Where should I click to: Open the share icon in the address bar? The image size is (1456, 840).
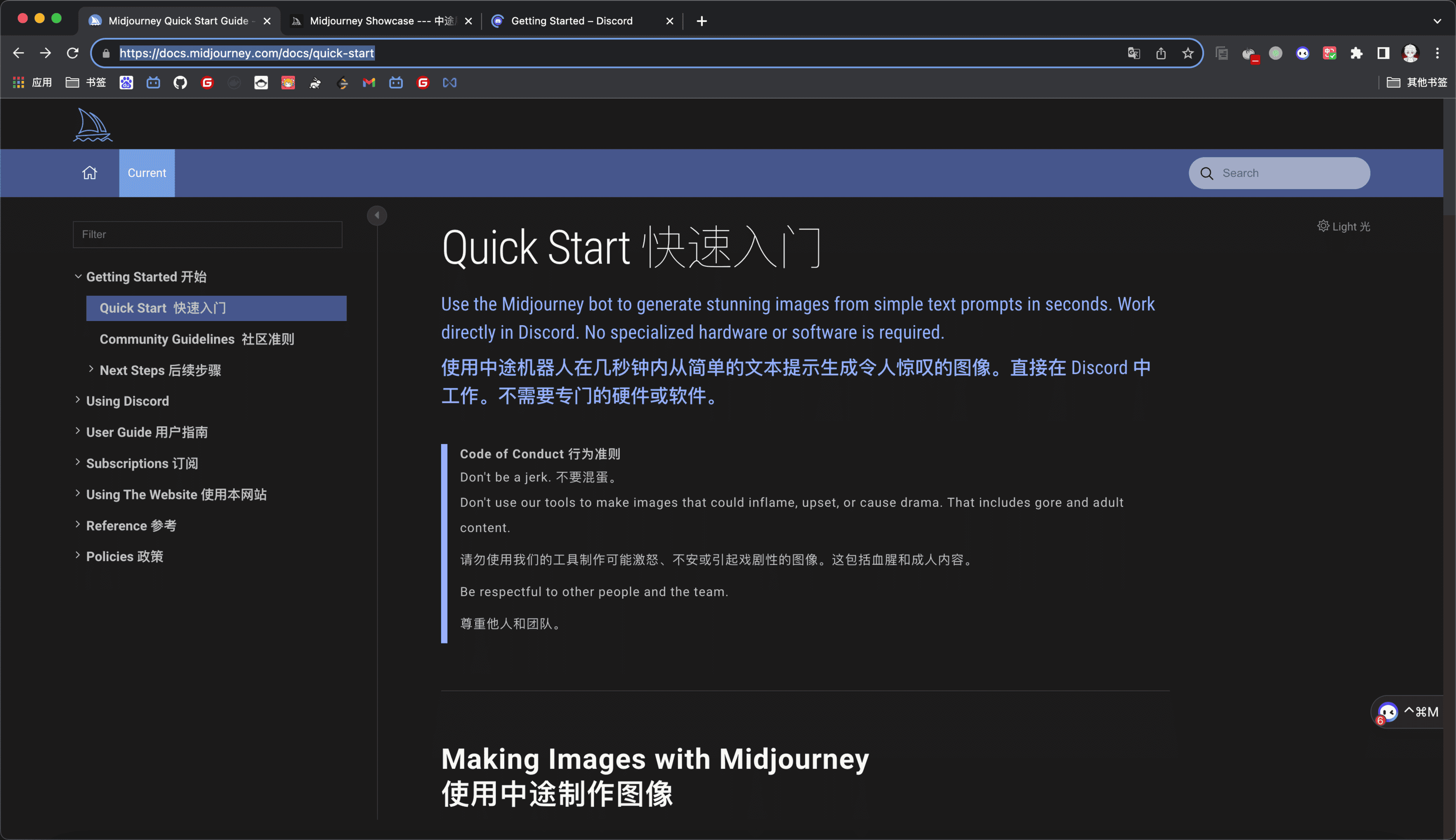click(x=1161, y=53)
